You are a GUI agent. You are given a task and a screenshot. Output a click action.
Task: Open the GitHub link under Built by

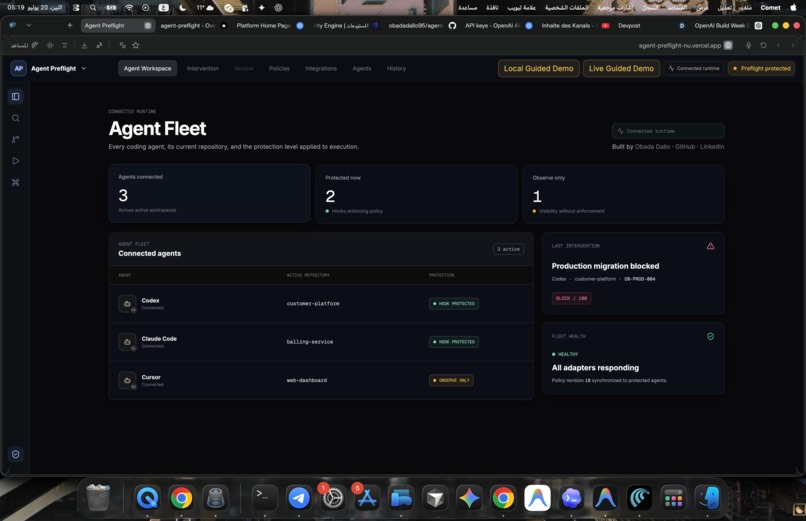(685, 147)
